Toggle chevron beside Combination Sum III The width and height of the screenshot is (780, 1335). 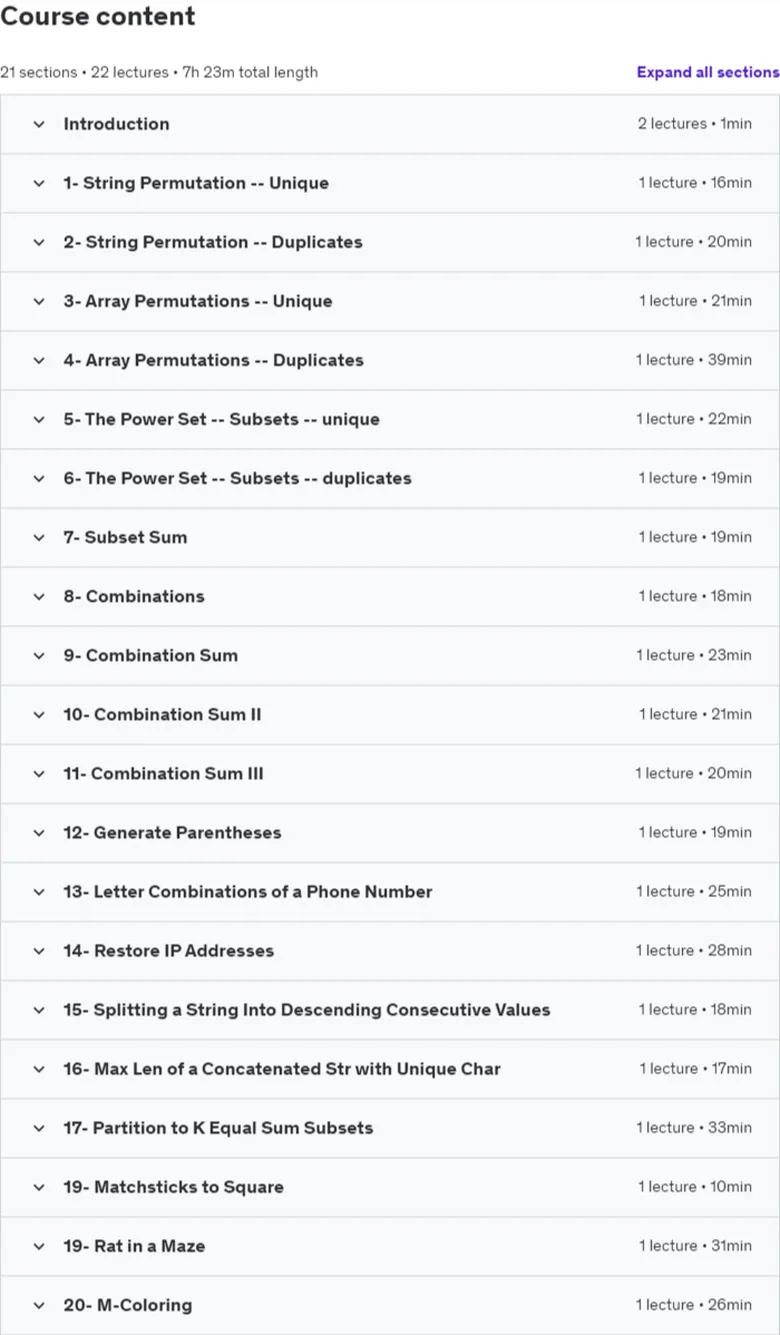[x=39, y=773]
